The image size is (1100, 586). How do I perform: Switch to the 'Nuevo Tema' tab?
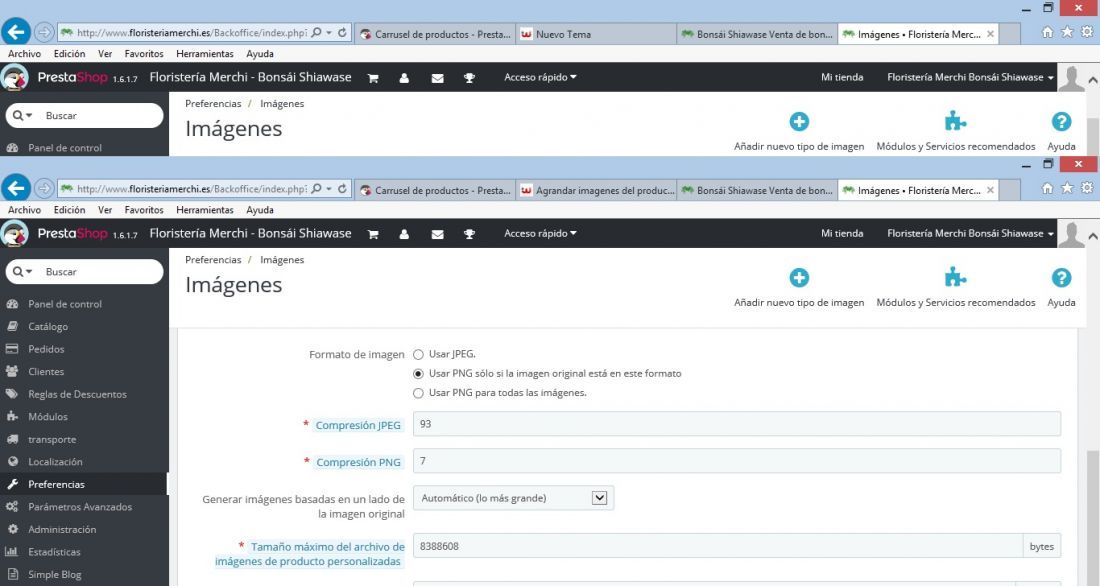596,34
